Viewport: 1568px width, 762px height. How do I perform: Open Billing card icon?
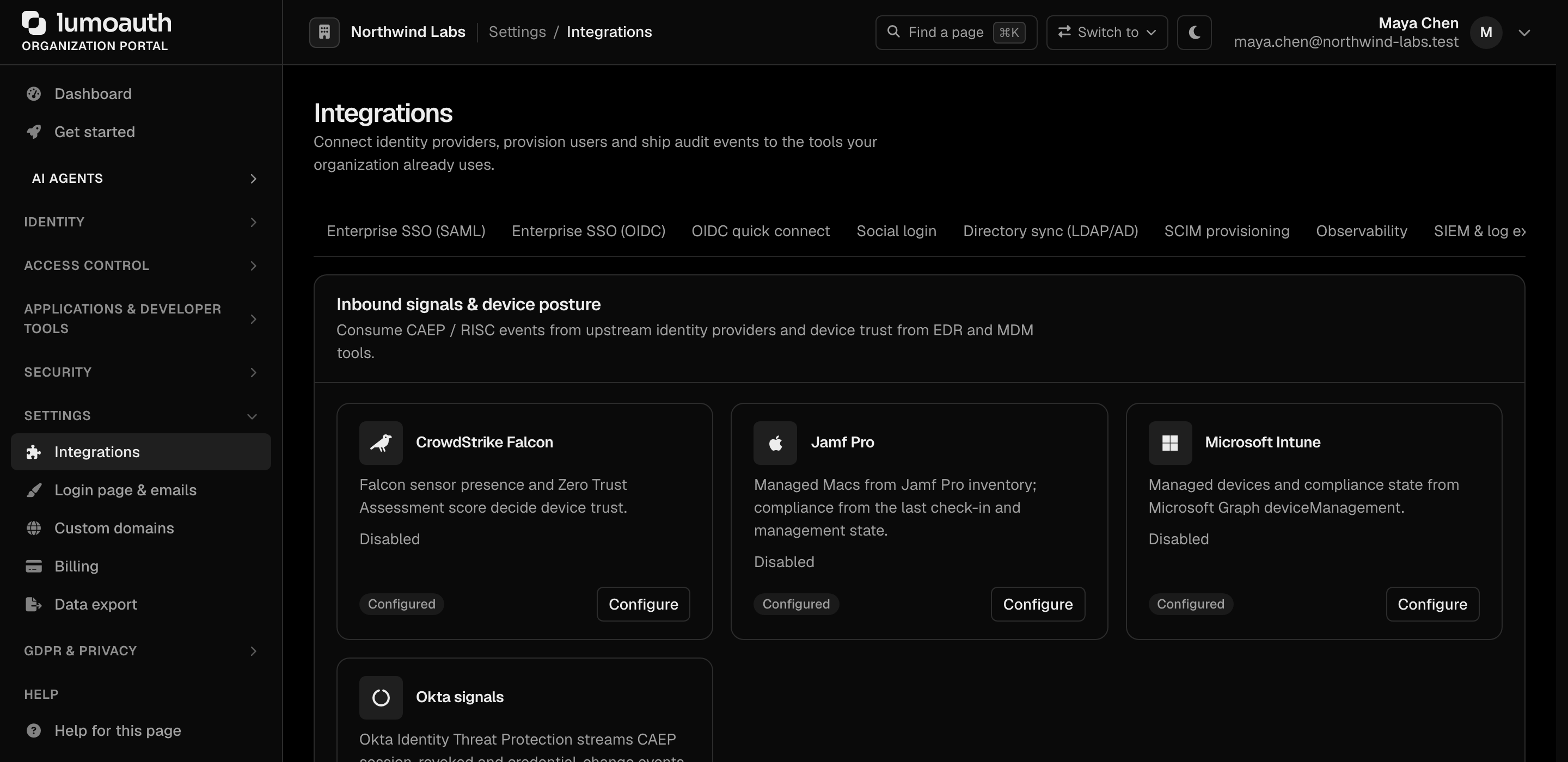click(x=33, y=566)
